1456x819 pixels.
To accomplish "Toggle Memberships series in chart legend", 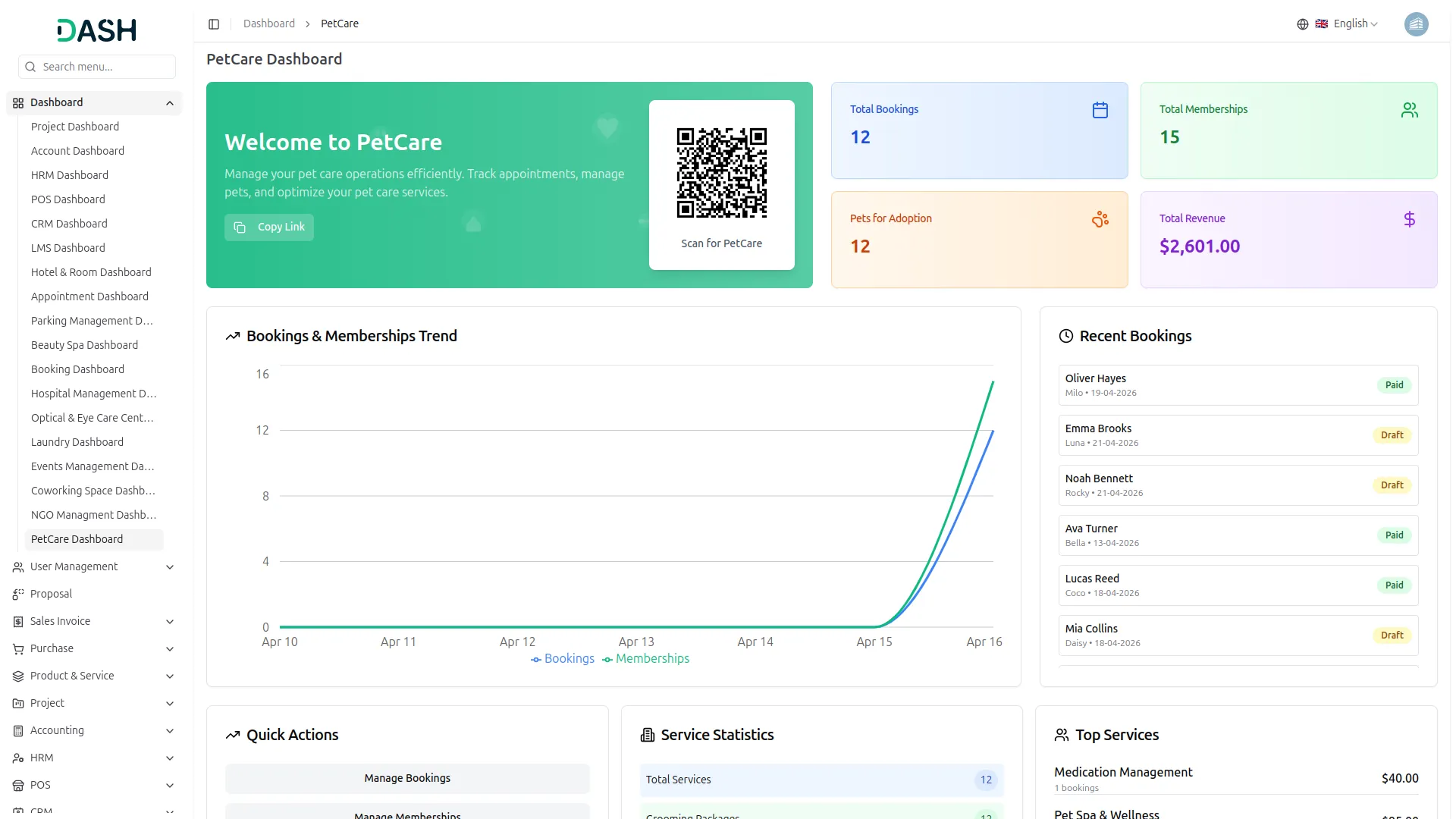I will pos(645,659).
